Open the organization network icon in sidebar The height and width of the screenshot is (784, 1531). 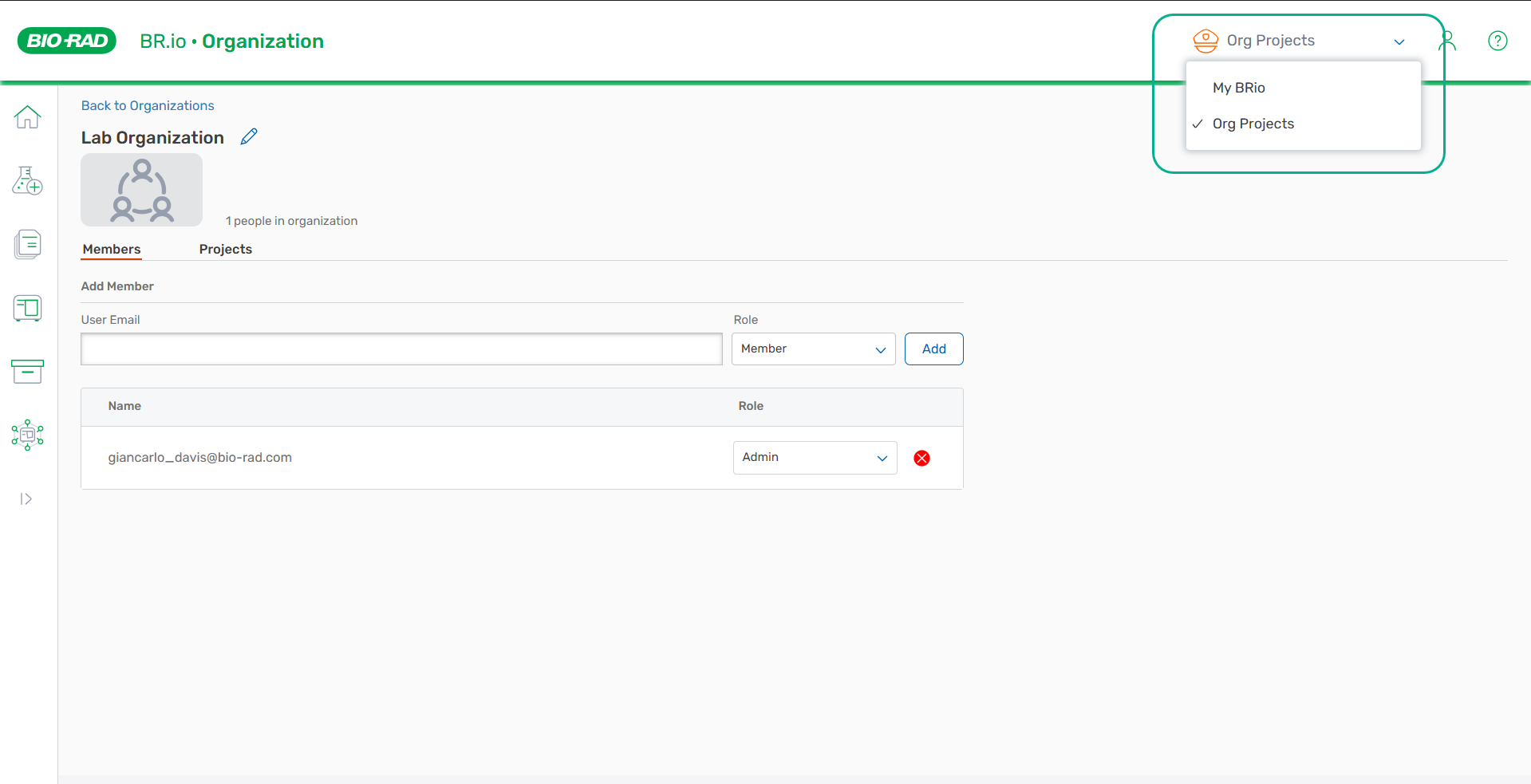(x=27, y=435)
